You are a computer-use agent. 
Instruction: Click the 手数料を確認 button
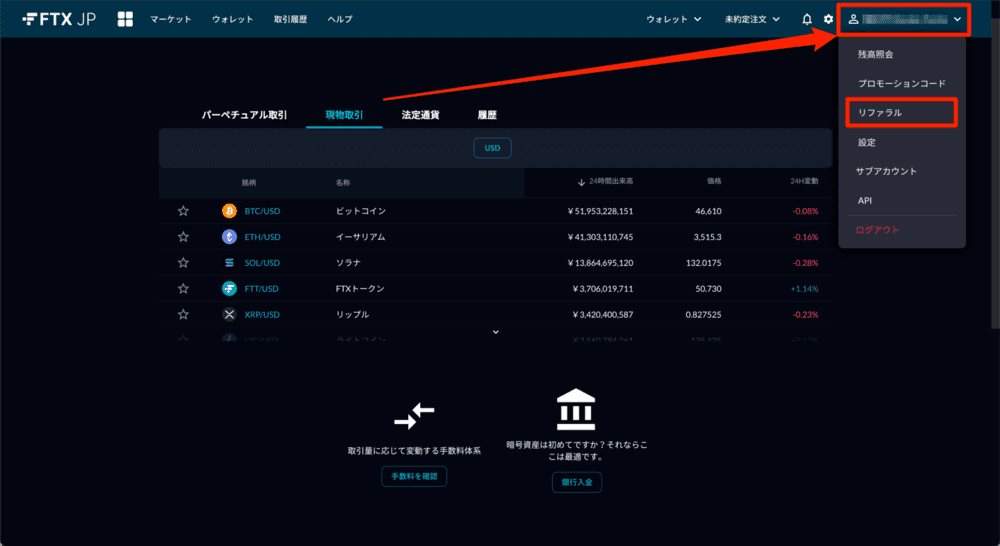pyautogui.click(x=414, y=476)
